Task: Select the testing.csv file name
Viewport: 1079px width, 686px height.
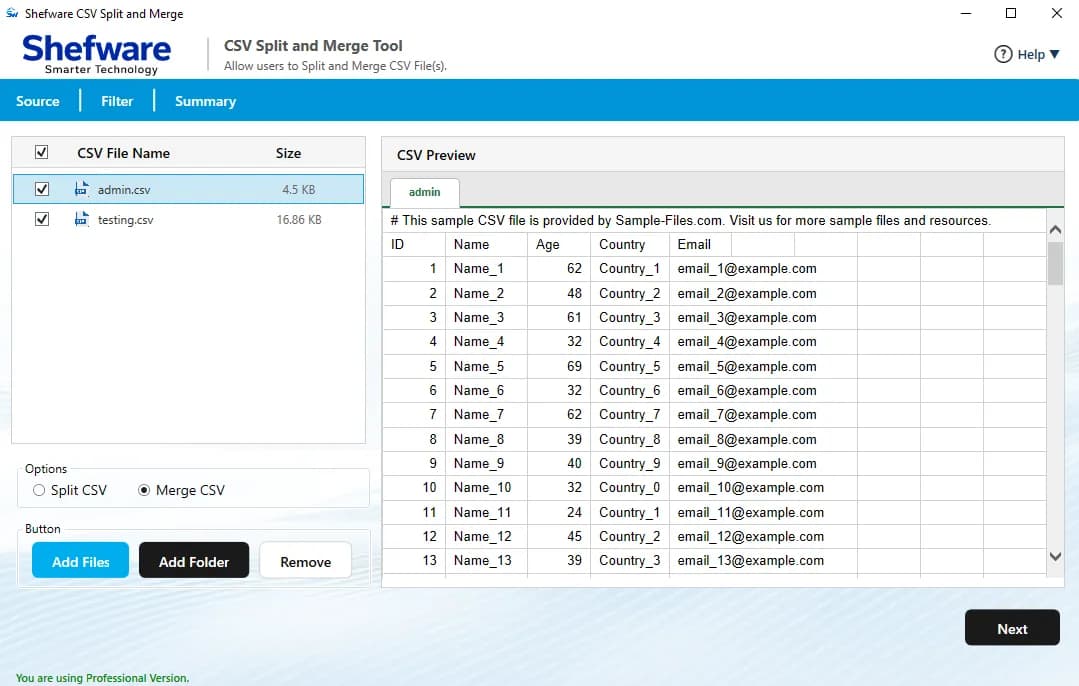Action: coord(125,220)
